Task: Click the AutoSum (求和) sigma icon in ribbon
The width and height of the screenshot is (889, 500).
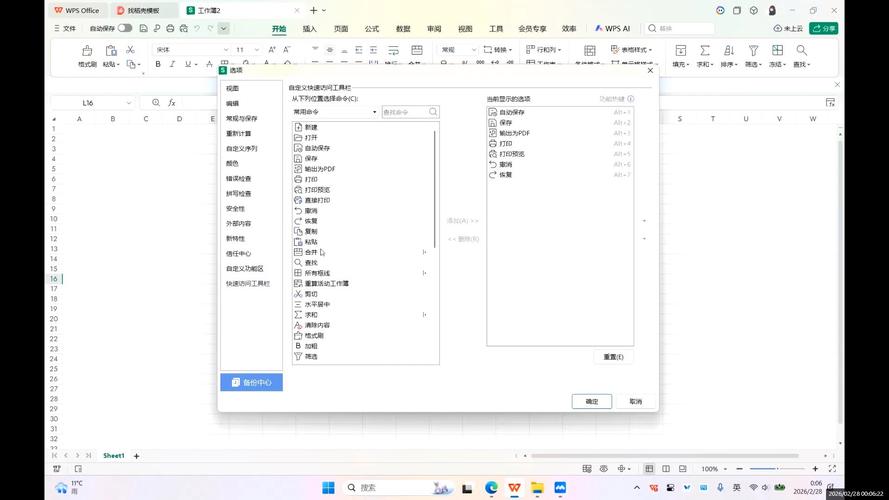Action: click(705, 50)
